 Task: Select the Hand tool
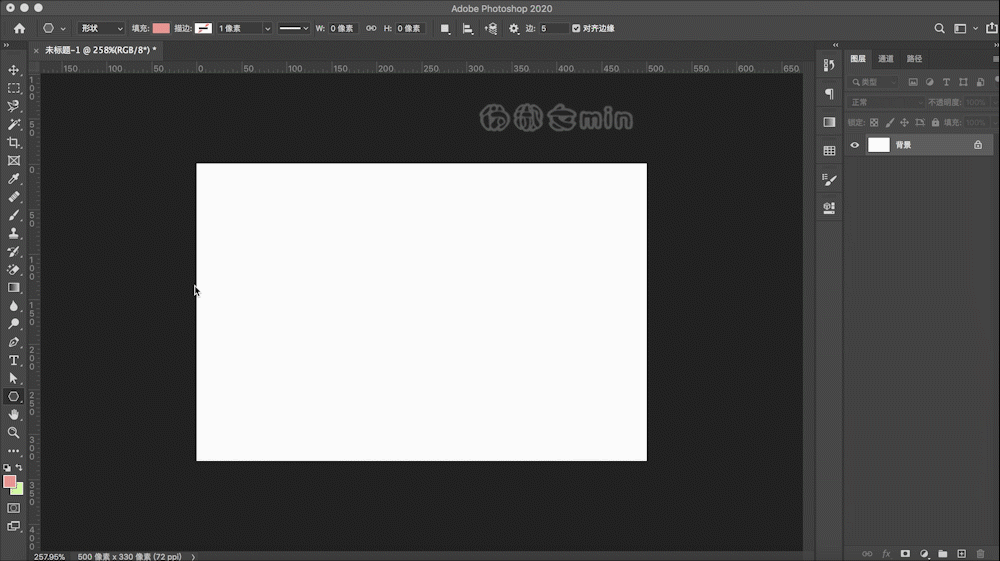[13, 414]
